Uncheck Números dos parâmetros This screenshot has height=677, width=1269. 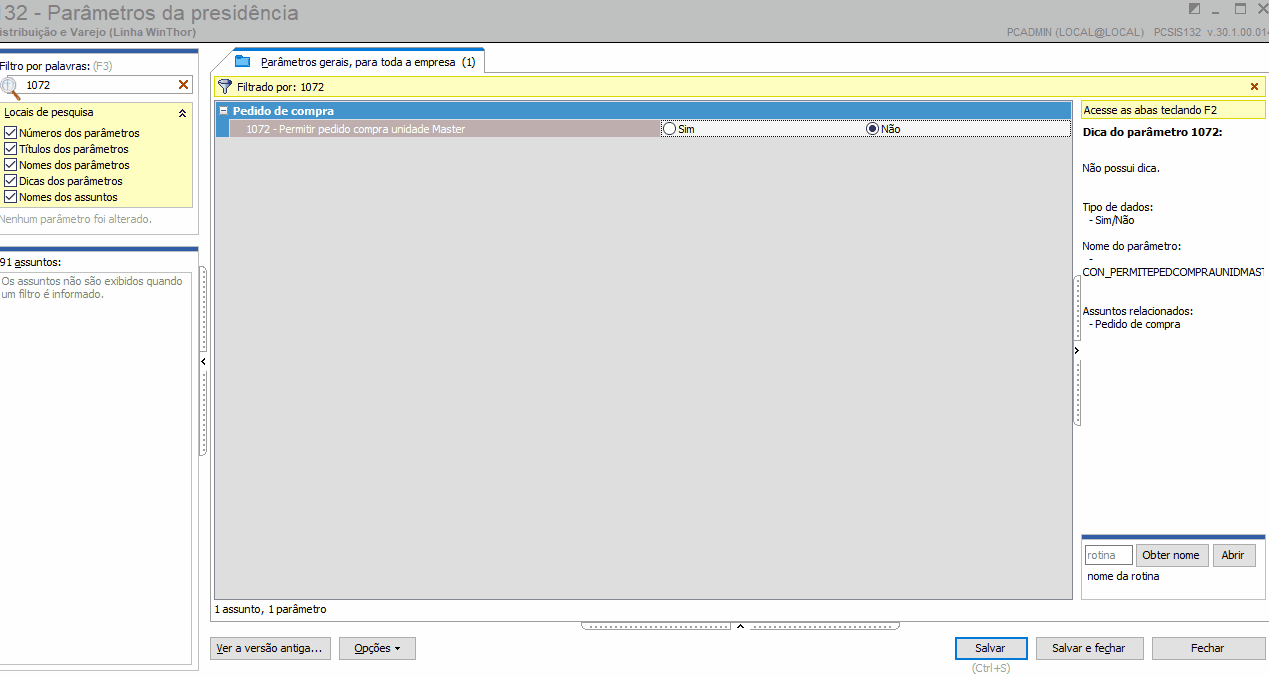coord(11,133)
